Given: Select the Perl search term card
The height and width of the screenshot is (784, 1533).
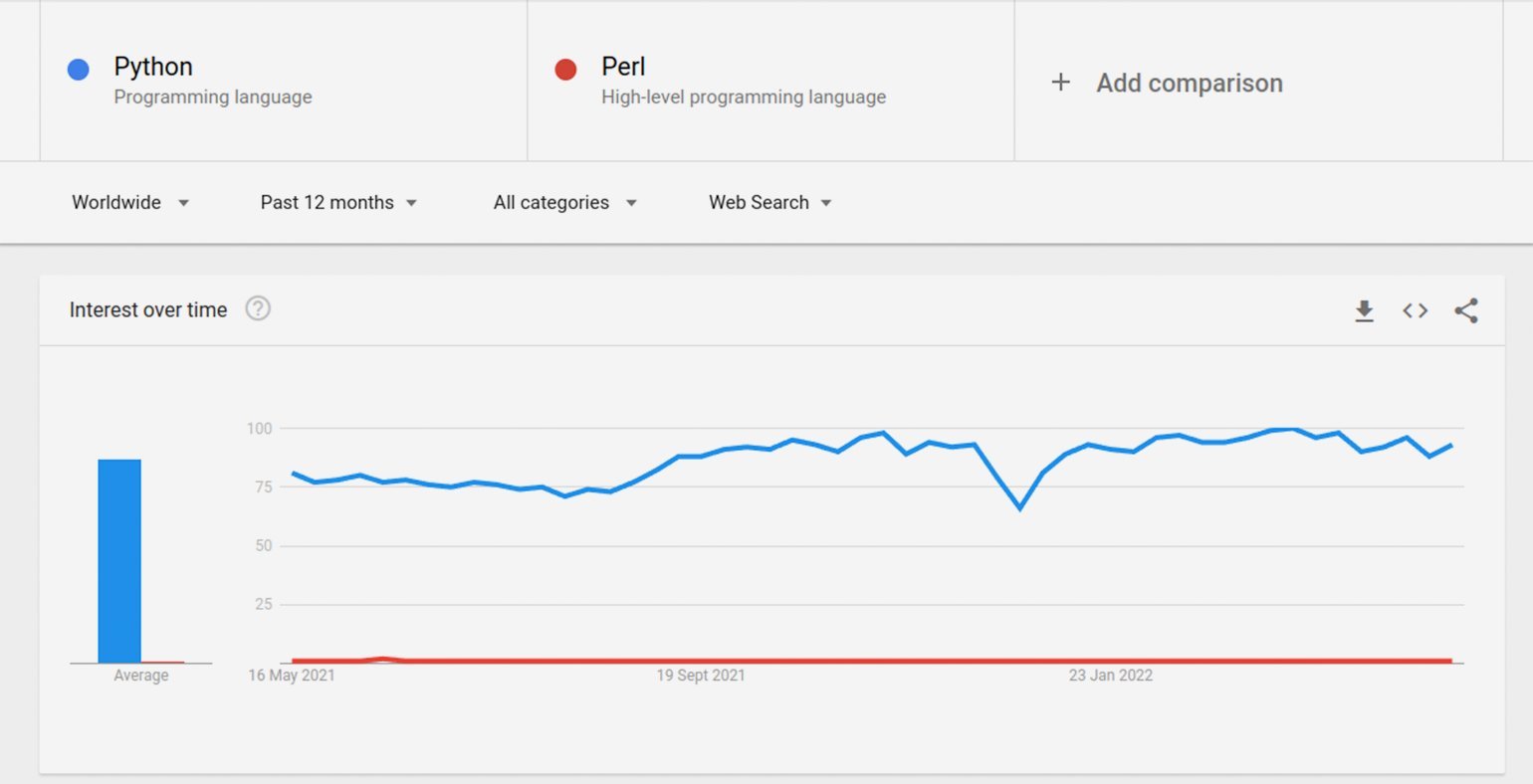Looking at the screenshot, I should pyautogui.click(x=770, y=81).
